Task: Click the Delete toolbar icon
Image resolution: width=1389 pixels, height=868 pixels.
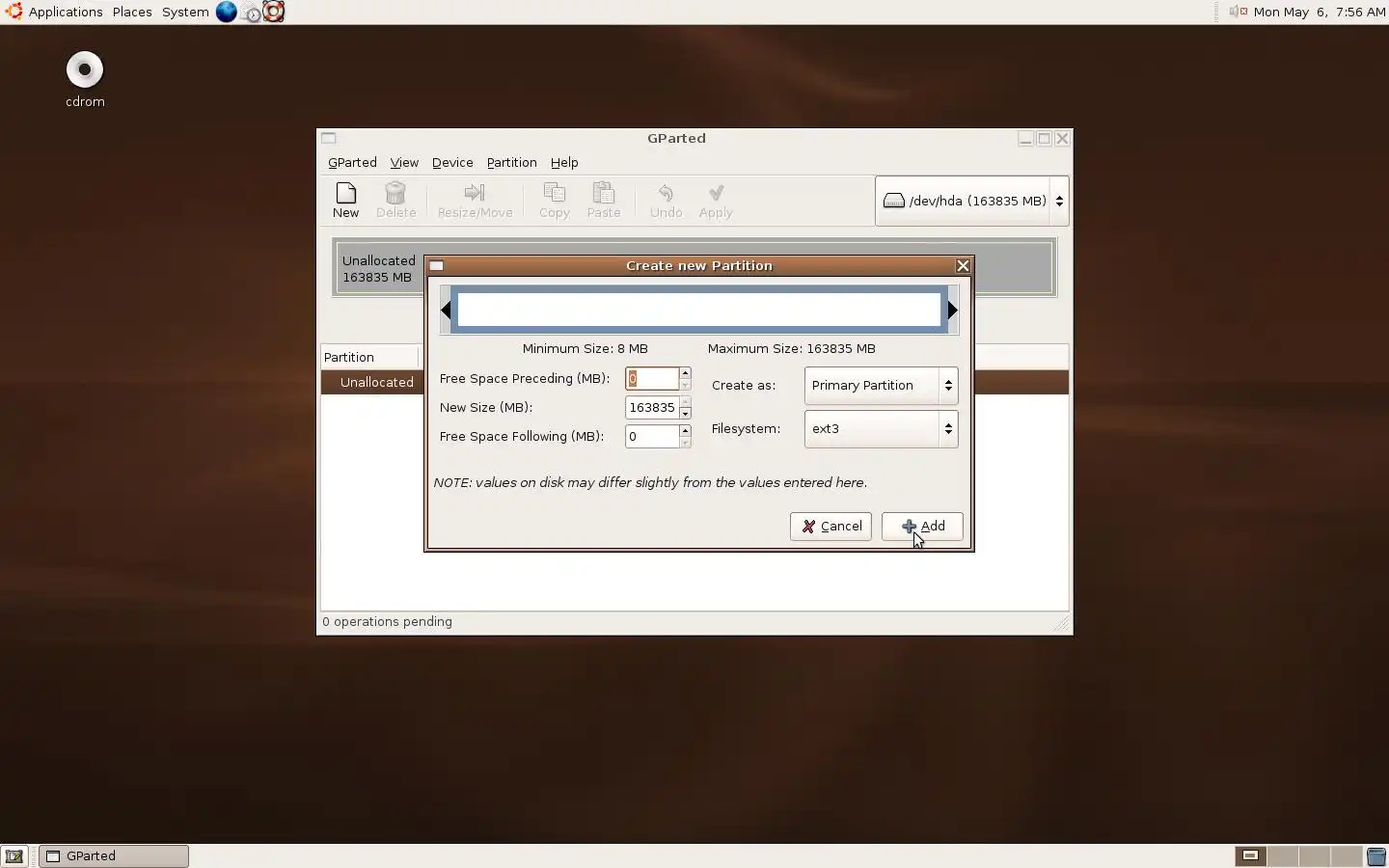Action: [x=395, y=201]
